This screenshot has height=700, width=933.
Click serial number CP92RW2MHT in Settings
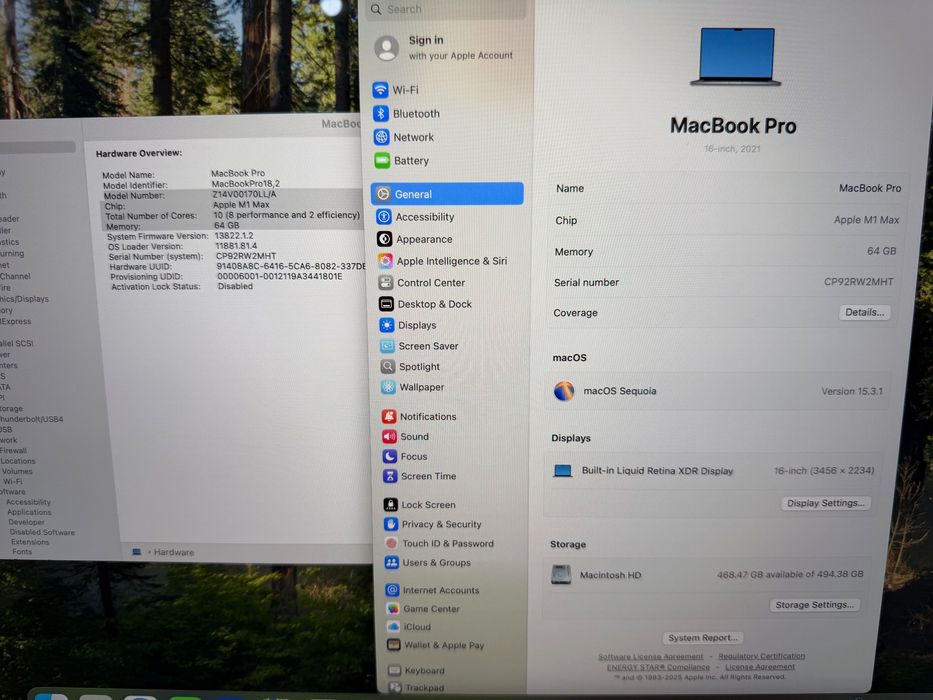pos(858,282)
